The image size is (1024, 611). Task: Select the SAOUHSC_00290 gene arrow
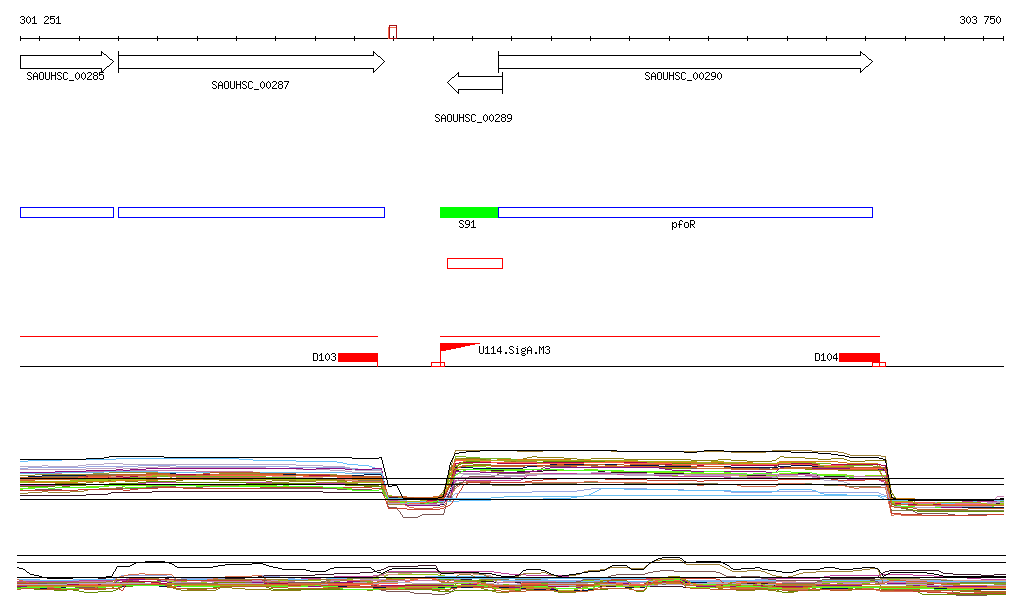click(684, 63)
